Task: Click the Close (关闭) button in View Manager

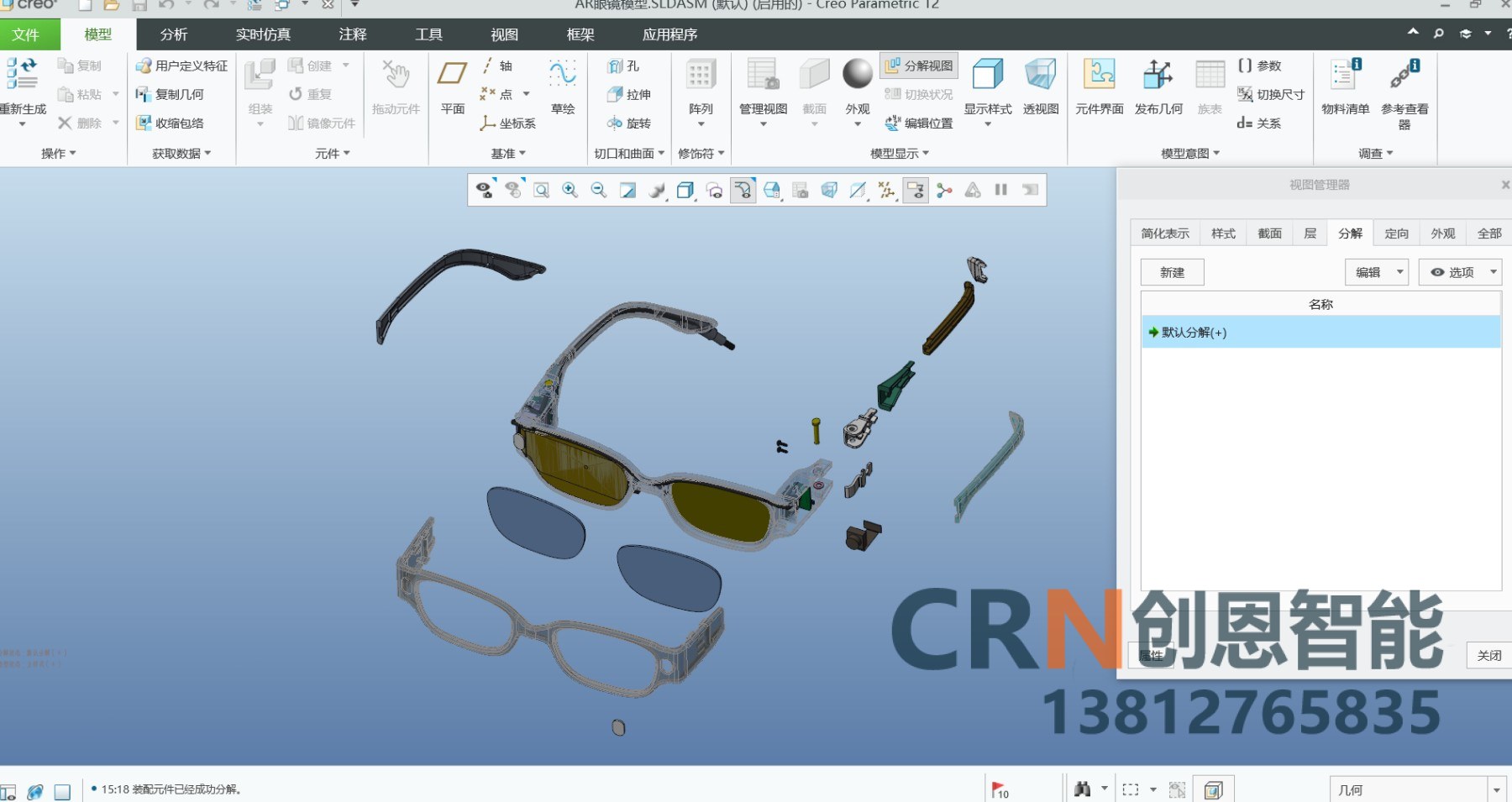Action: pyautogui.click(x=1488, y=655)
